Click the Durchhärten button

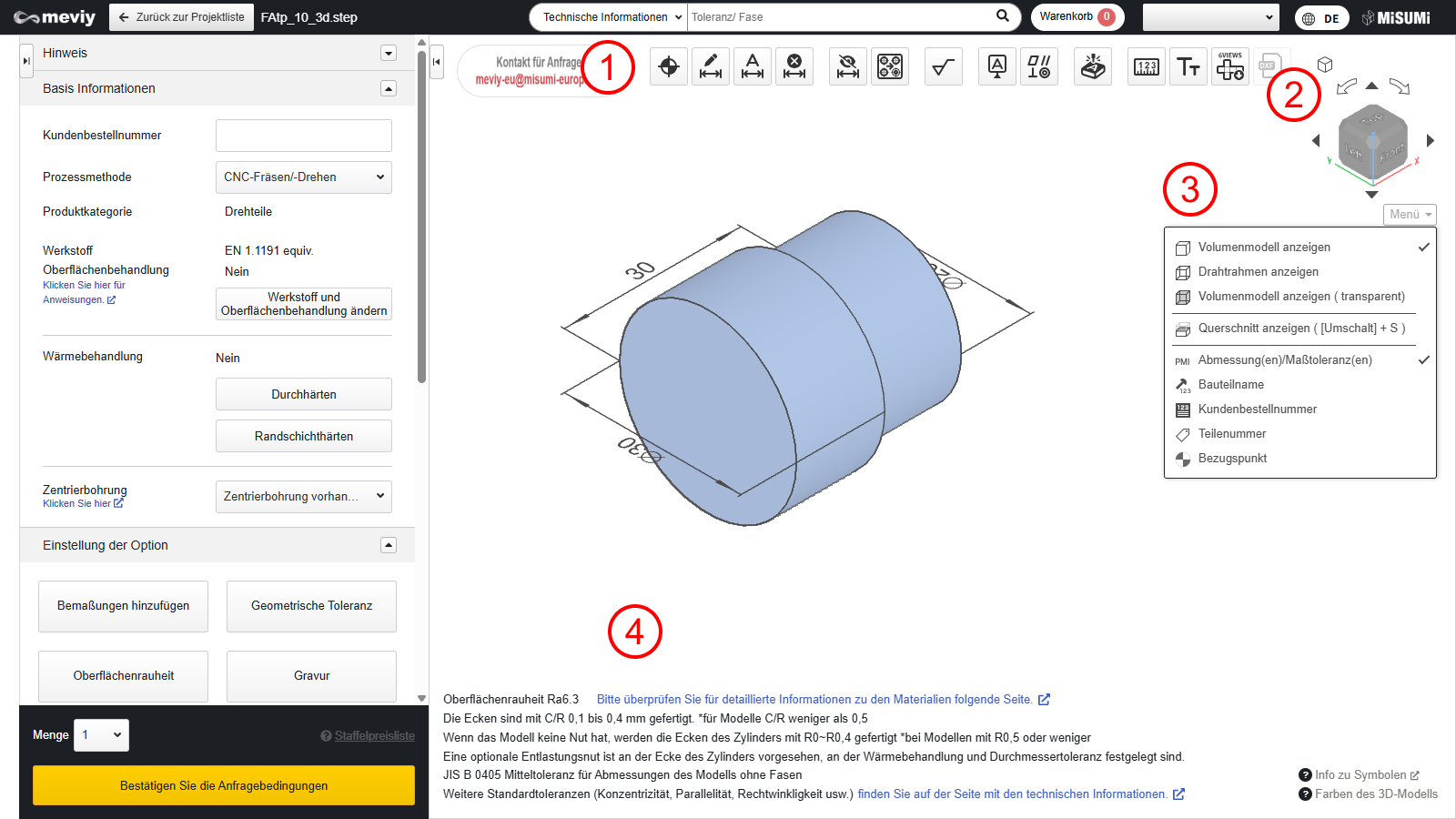tap(303, 395)
